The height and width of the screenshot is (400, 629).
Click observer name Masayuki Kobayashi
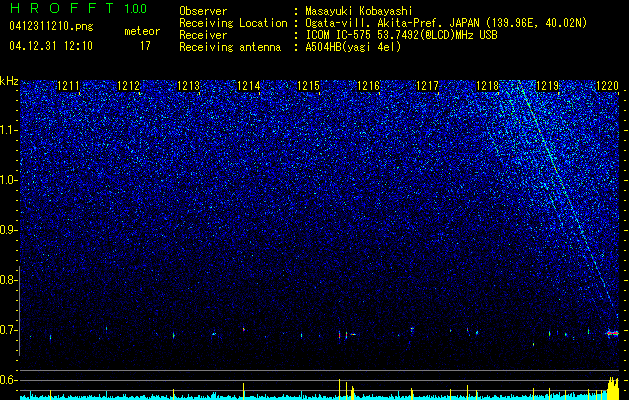click(358, 11)
